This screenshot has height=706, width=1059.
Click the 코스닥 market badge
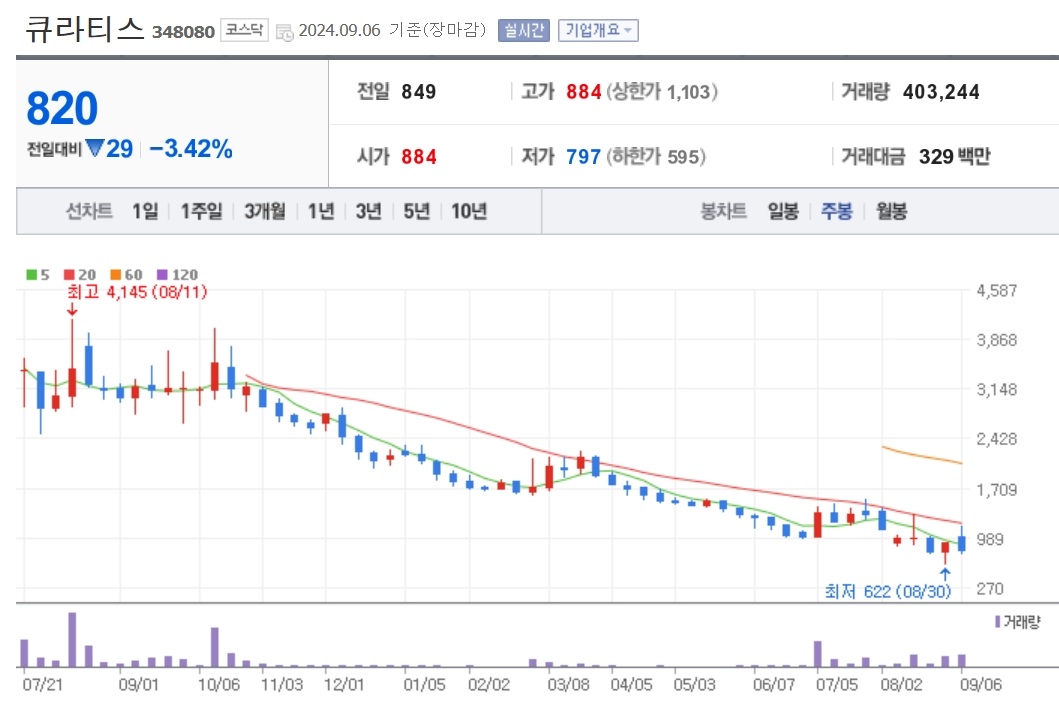244,30
